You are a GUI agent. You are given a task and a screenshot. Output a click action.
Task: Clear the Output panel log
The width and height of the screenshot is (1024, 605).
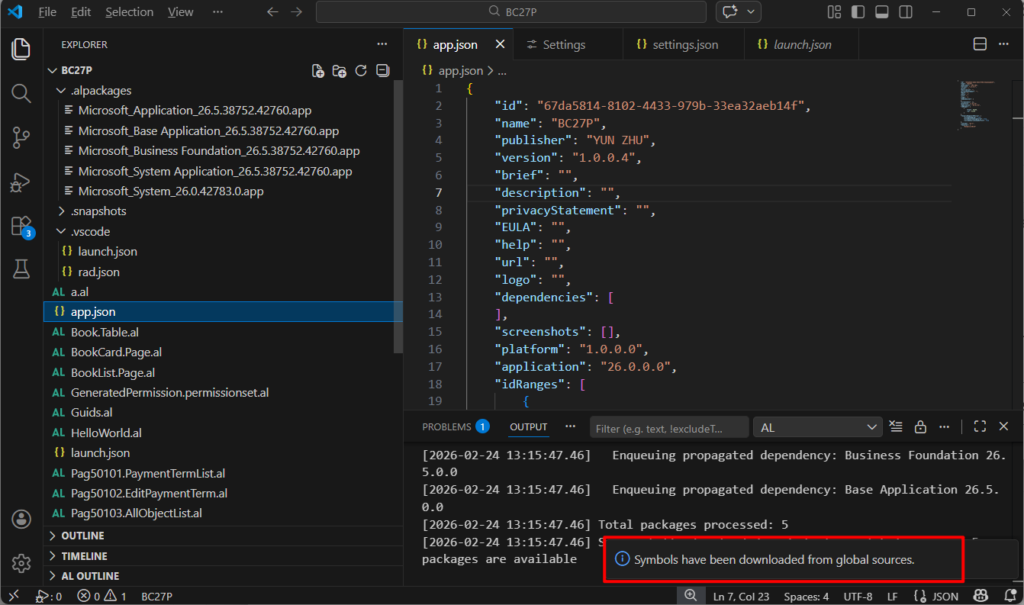coord(896,427)
